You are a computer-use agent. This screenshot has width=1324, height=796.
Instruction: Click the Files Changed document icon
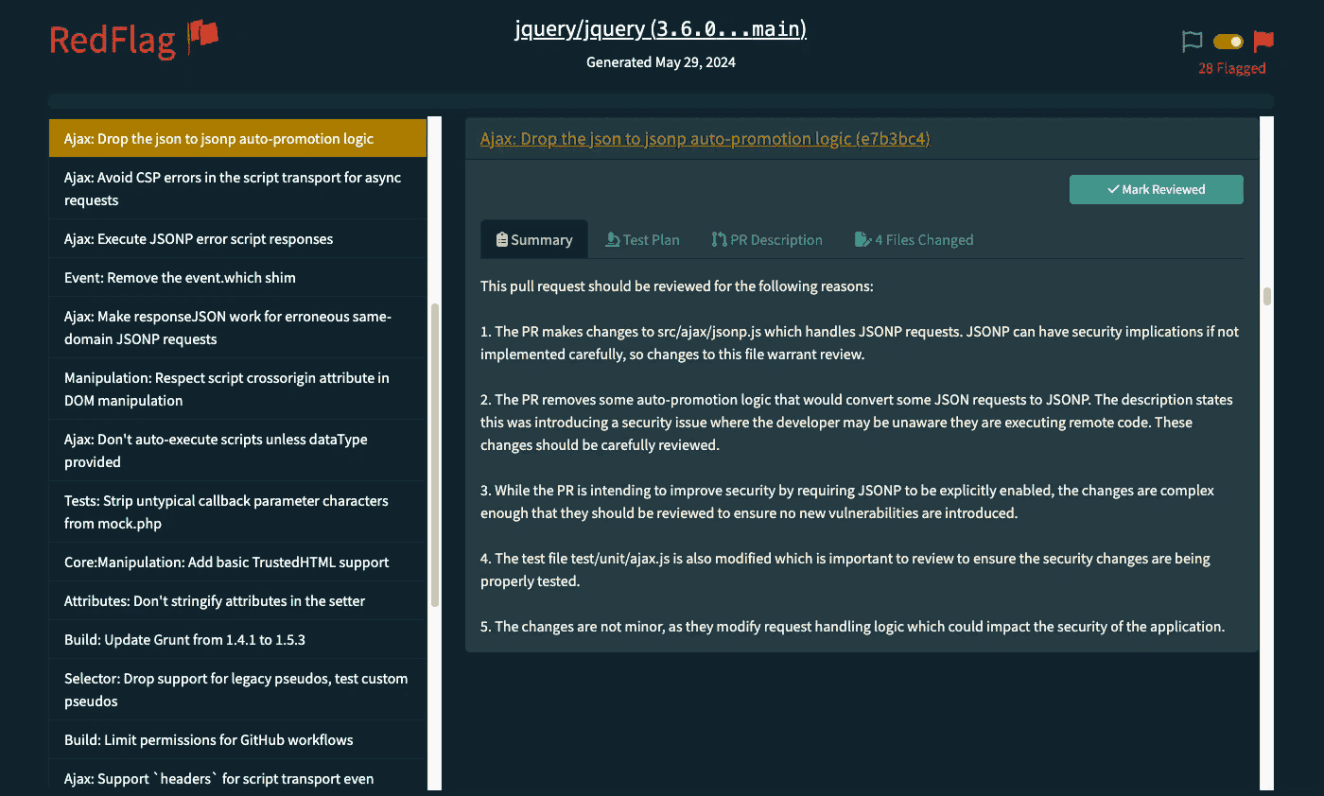862,240
